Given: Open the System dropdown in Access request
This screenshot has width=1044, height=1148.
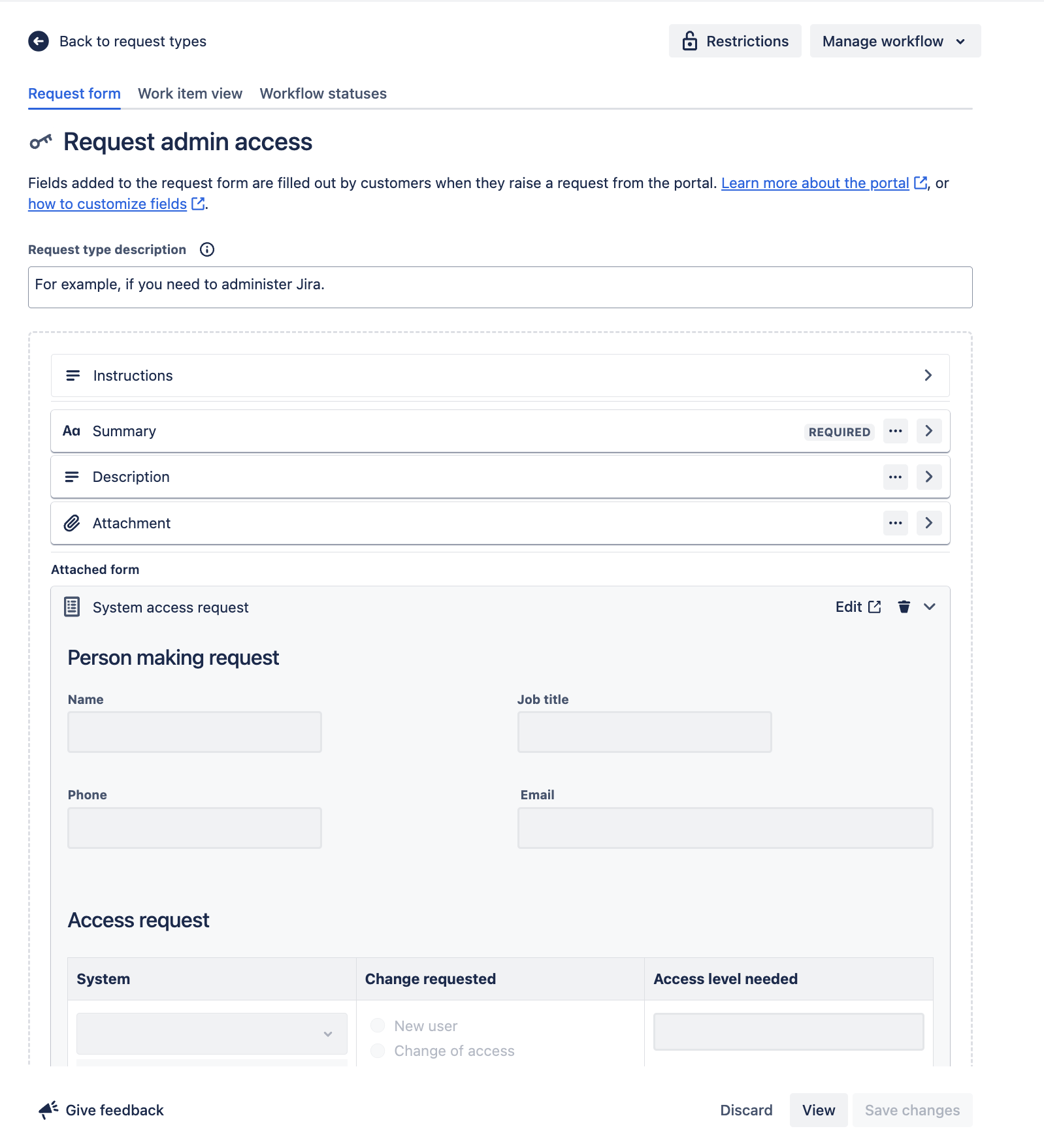Looking at the screenshot, I should tap(212, 1033).
